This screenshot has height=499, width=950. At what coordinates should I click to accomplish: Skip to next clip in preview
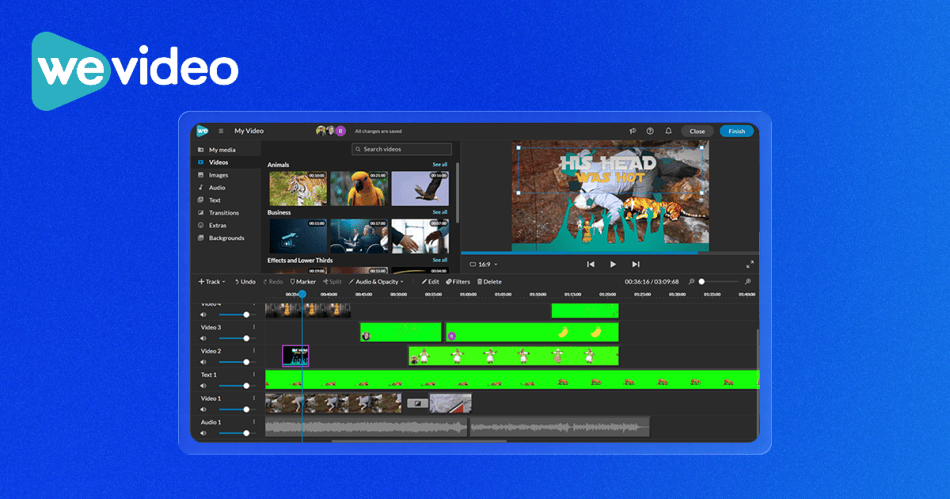[x=636, y=265]
